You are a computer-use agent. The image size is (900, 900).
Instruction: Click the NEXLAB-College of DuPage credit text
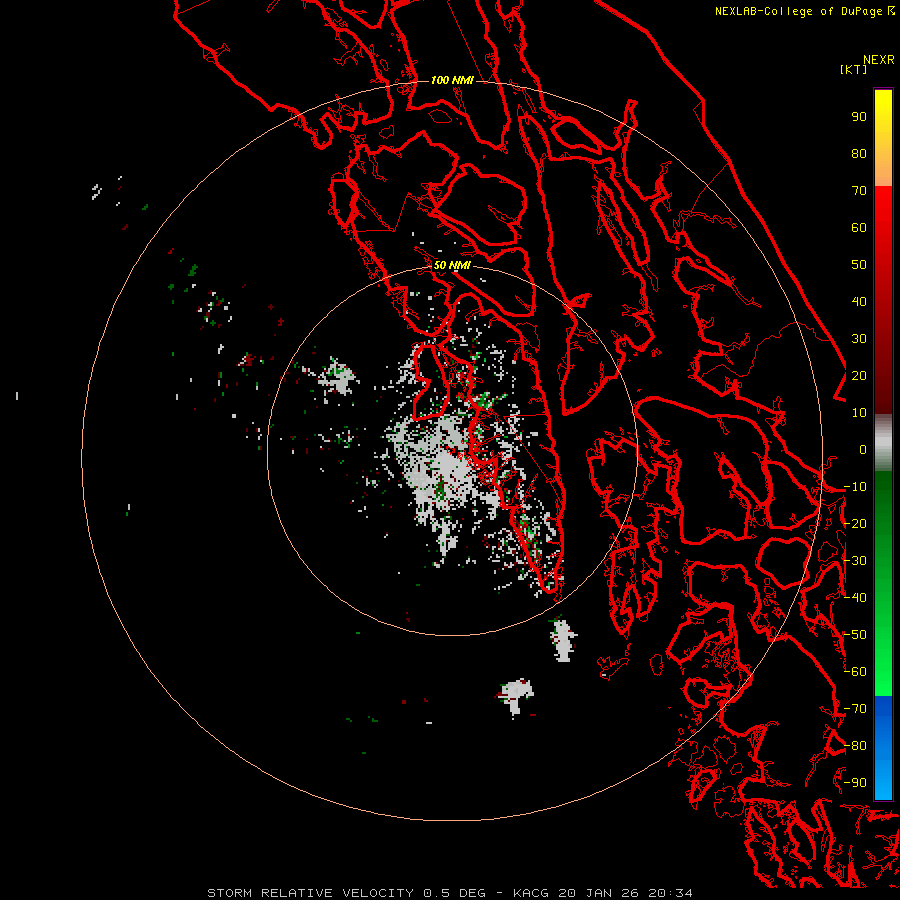pyautogui.click(x=804, y=11)
